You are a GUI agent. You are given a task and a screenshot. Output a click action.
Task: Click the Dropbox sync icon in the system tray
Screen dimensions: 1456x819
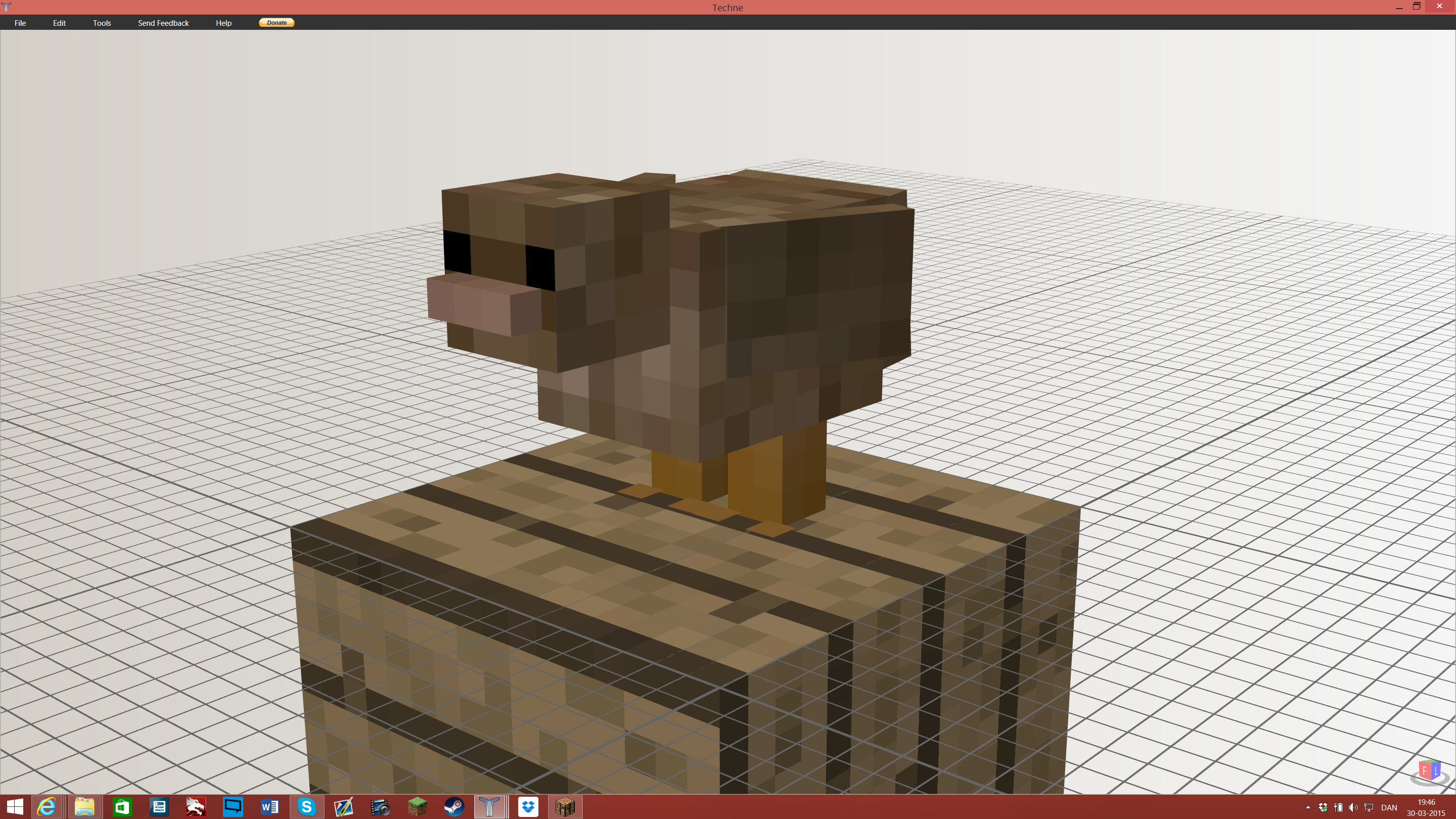pyautogui.click(x=1323, y=806)
